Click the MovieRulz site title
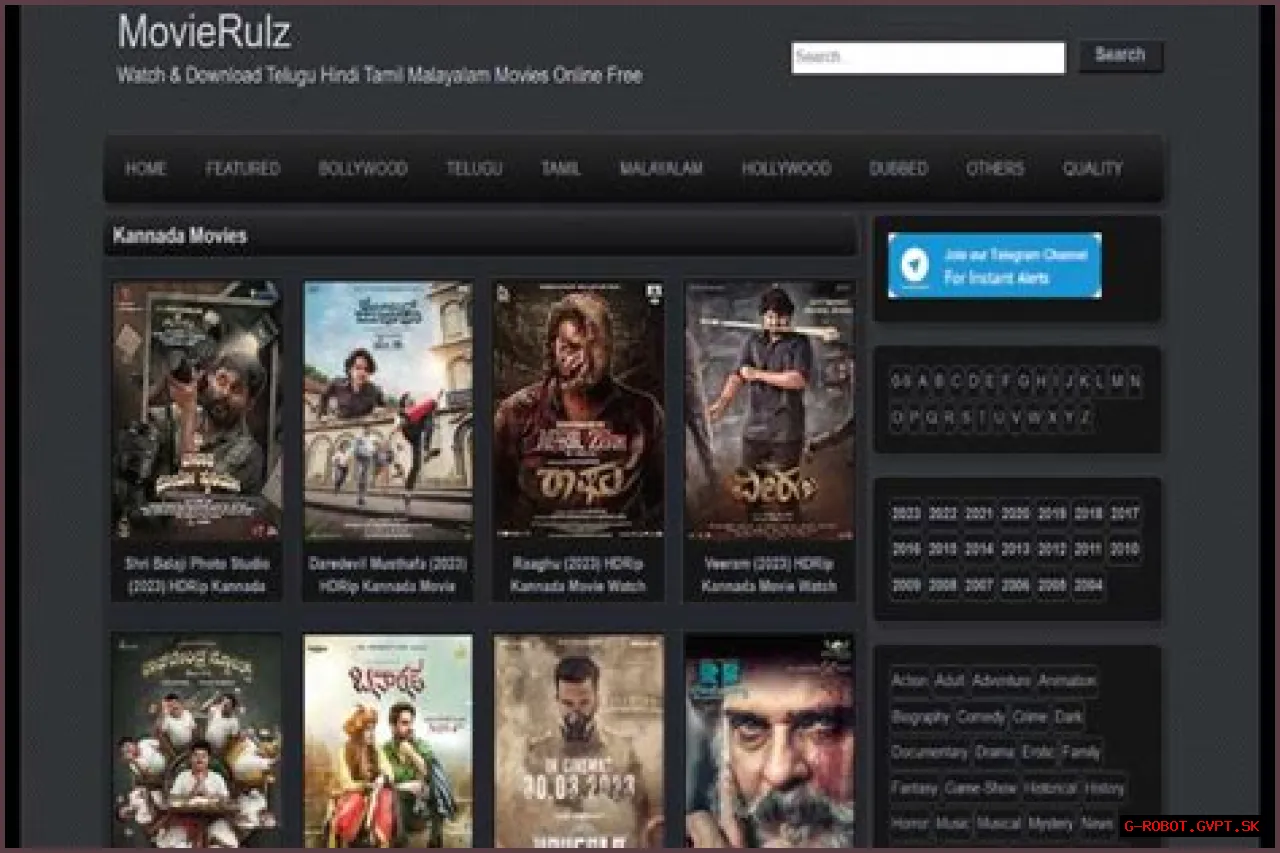This screenshot has width=1280, height=853. (x=204, y=32)
